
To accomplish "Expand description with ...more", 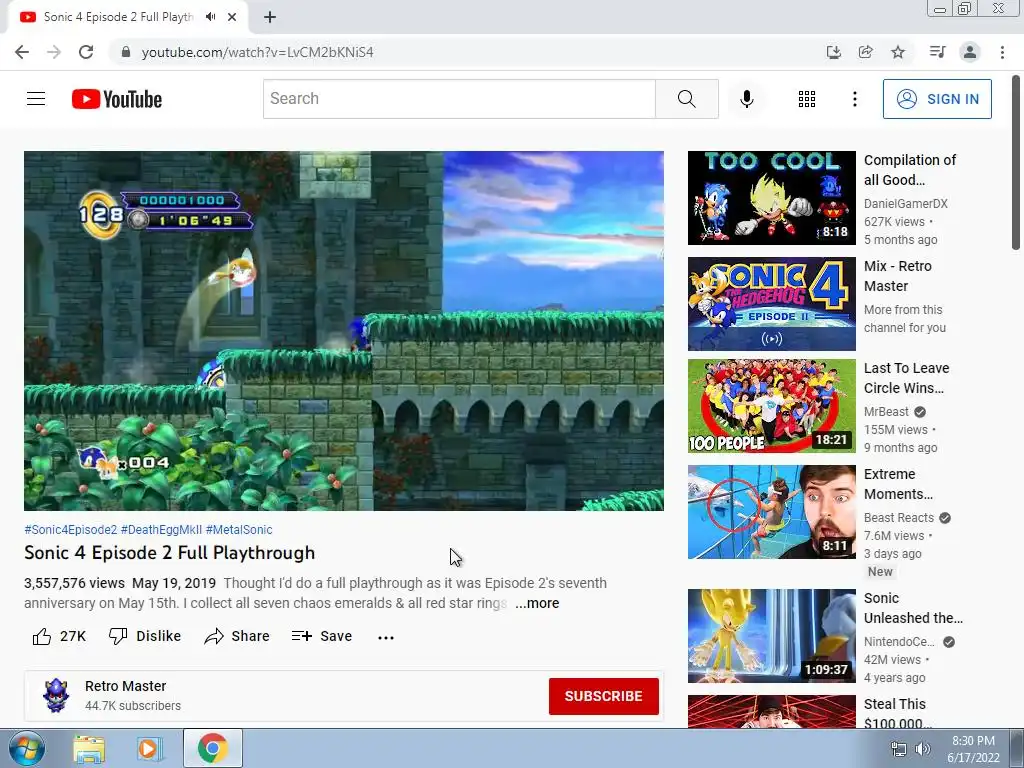I will click(x=537, y=603).
